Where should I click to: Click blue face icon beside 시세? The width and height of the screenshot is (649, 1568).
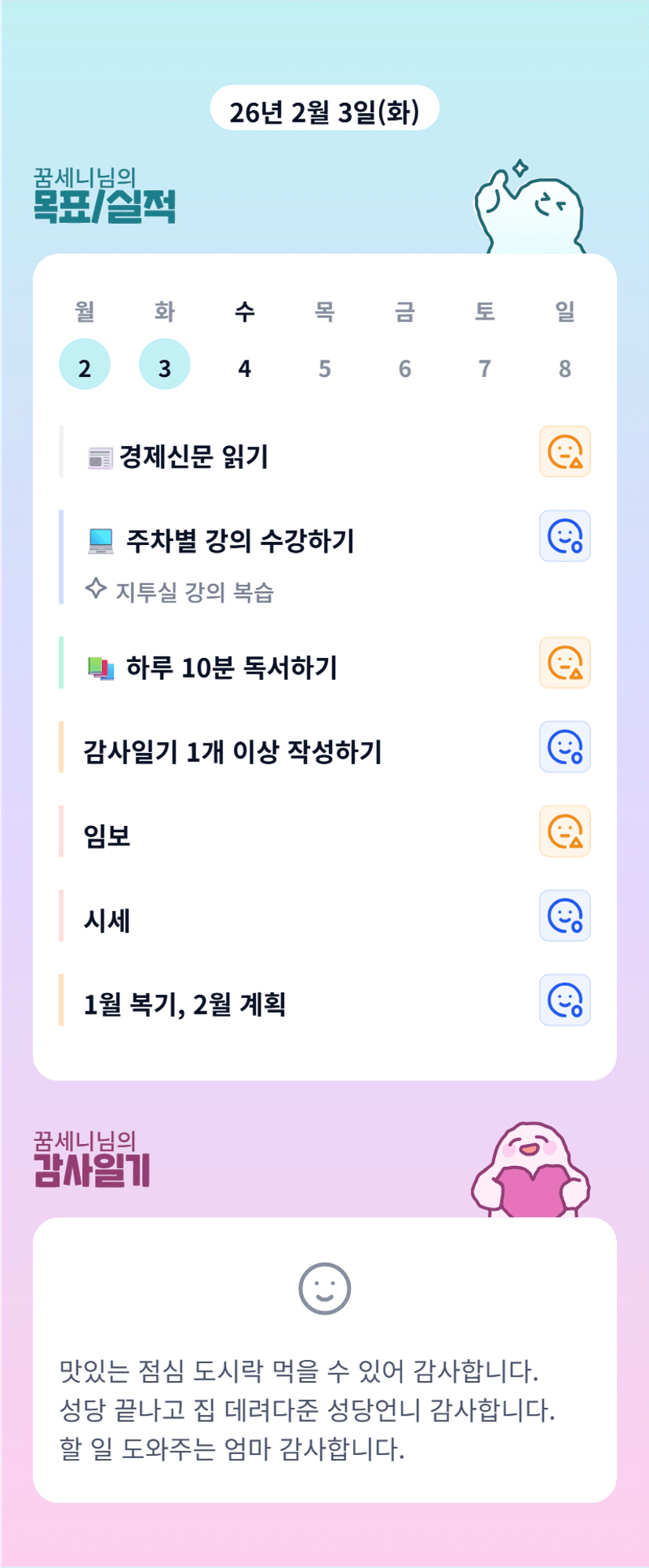564,916
